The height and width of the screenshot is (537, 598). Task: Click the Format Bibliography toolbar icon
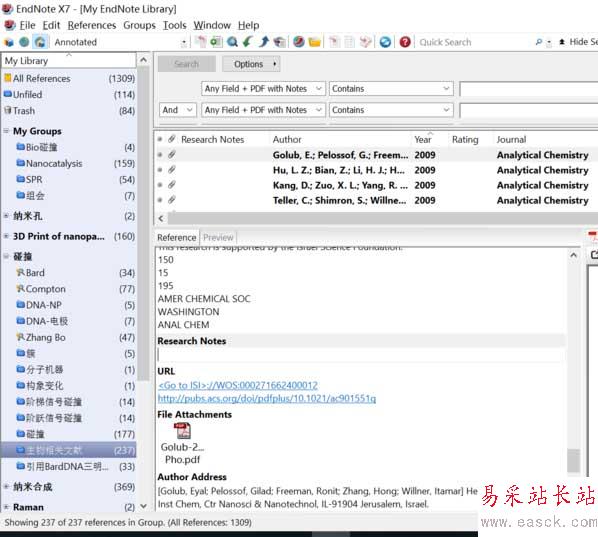click(349, 42)
